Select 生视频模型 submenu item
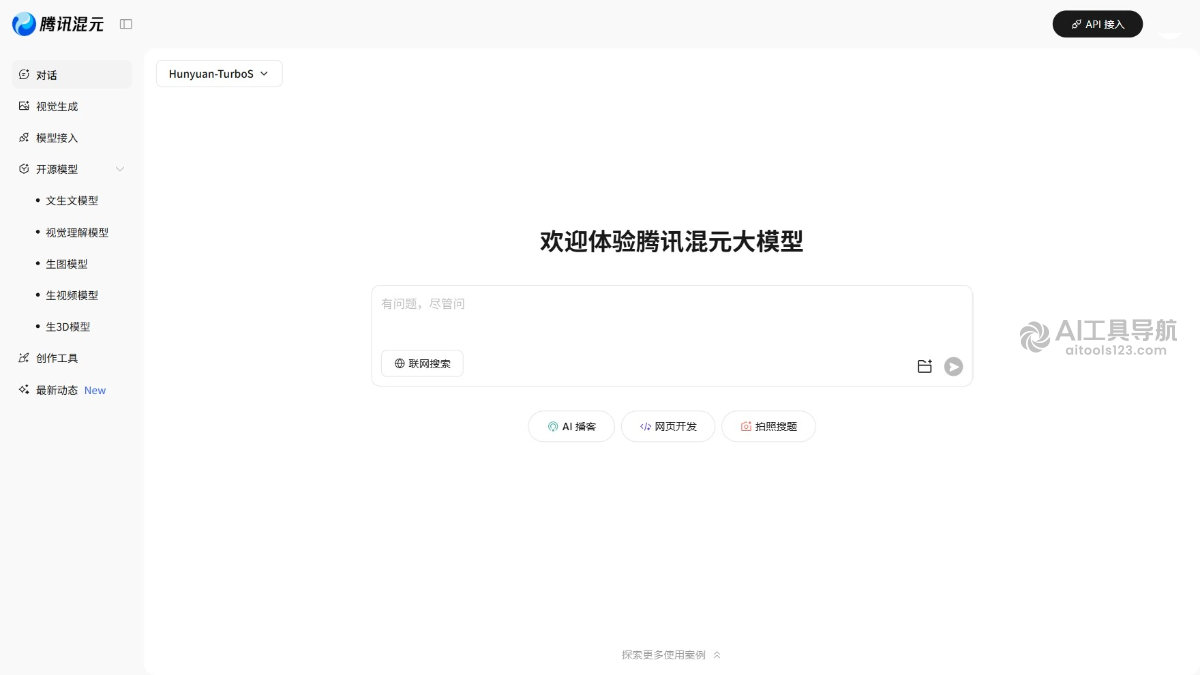Screen dimensions: 1200x675 coord(72,295)
